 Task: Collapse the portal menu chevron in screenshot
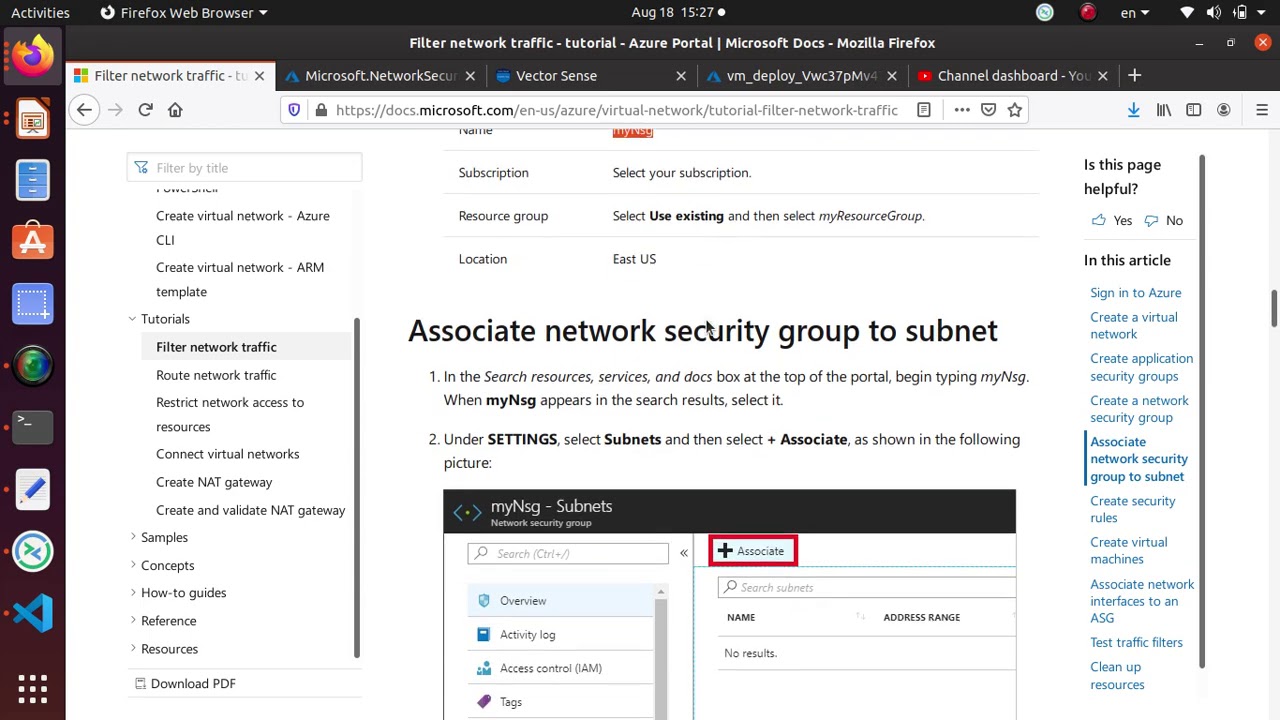[x=684, y=553]
